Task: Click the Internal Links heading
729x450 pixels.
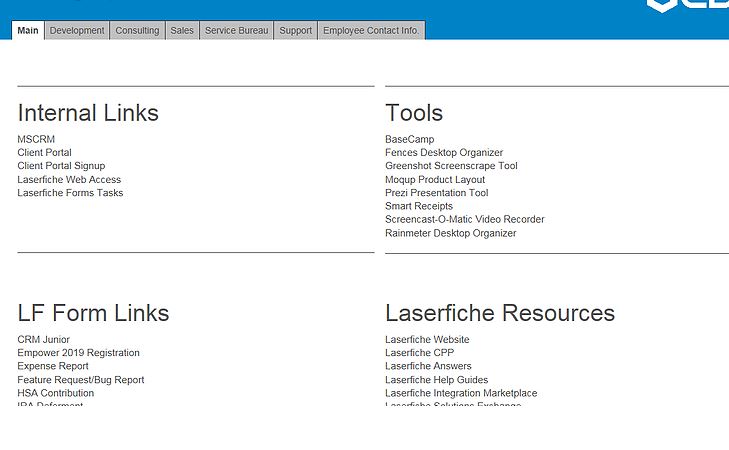Action: 88,113
